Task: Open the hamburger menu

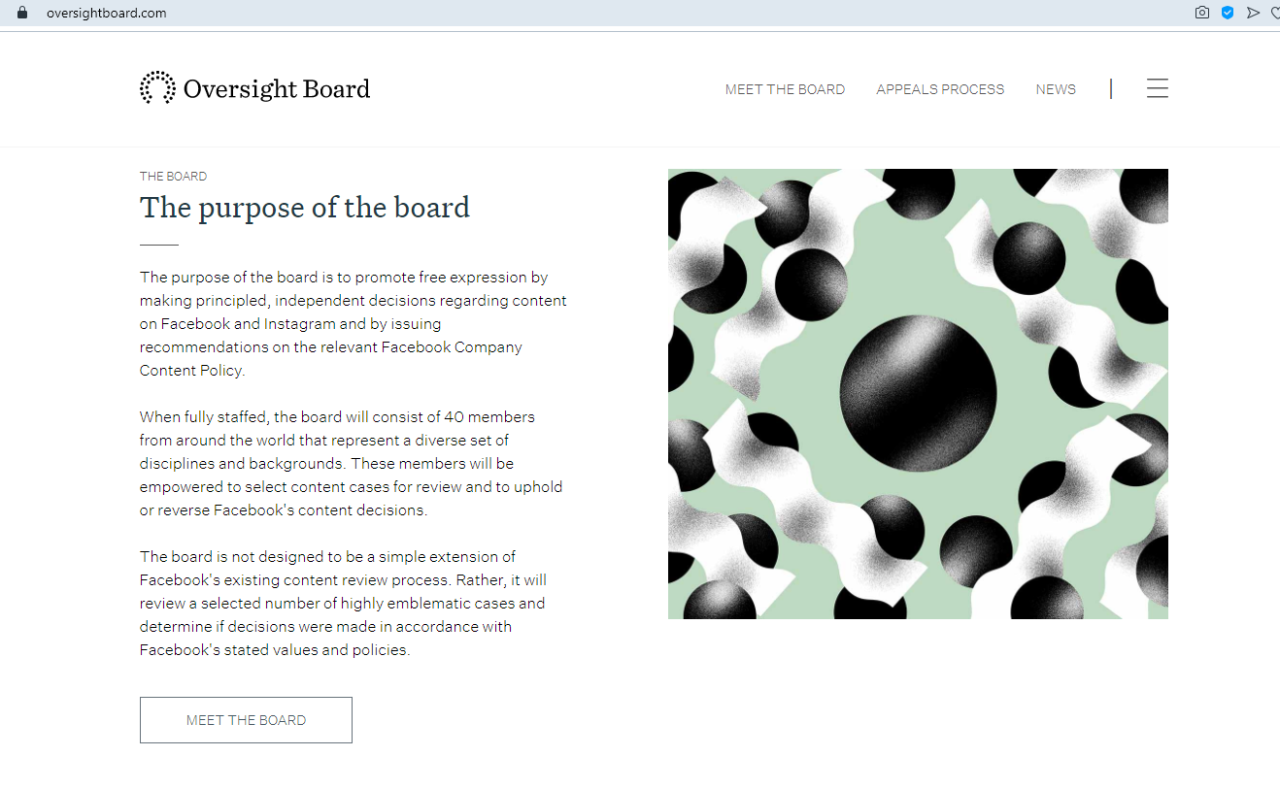Action: 1157,88
